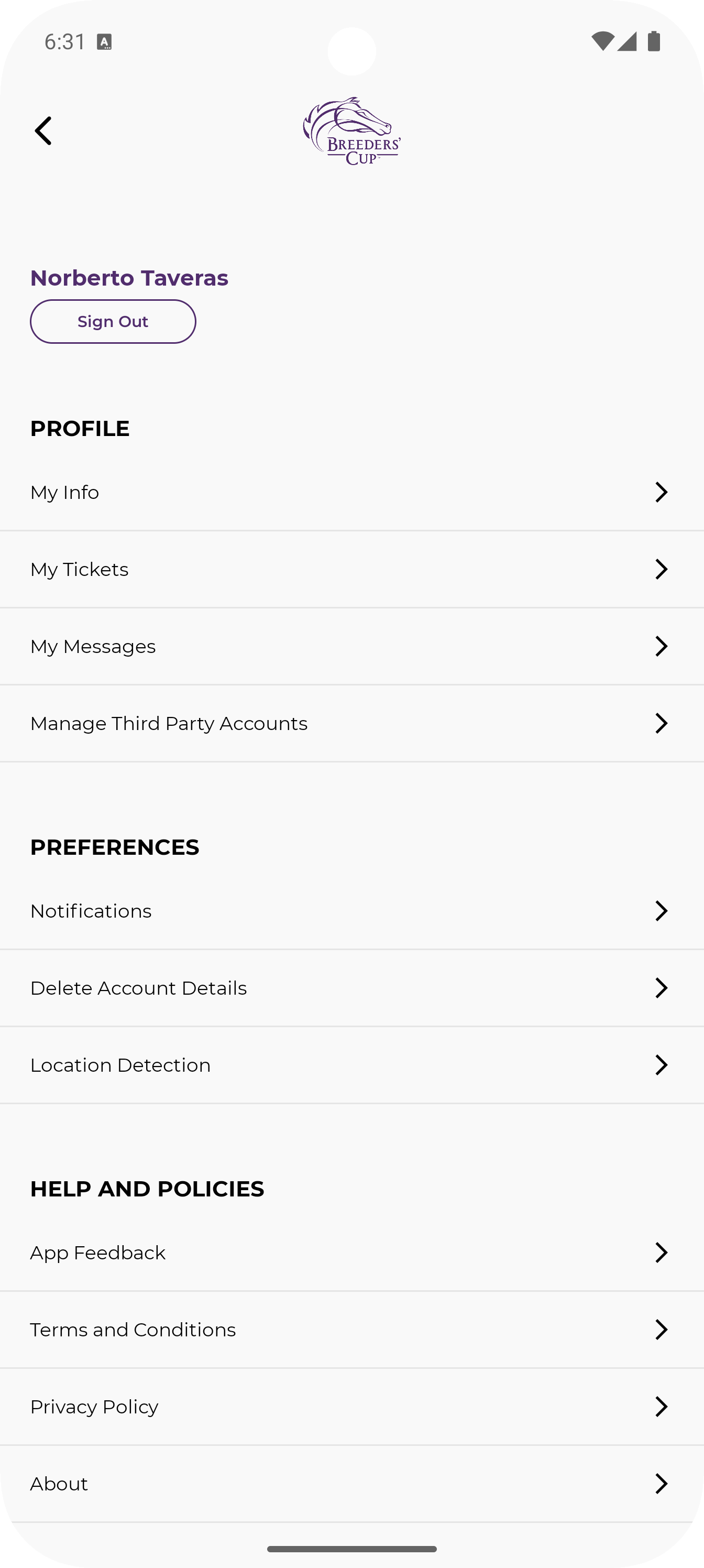Tap the keyboard indicator status icon

pos(105,42)
